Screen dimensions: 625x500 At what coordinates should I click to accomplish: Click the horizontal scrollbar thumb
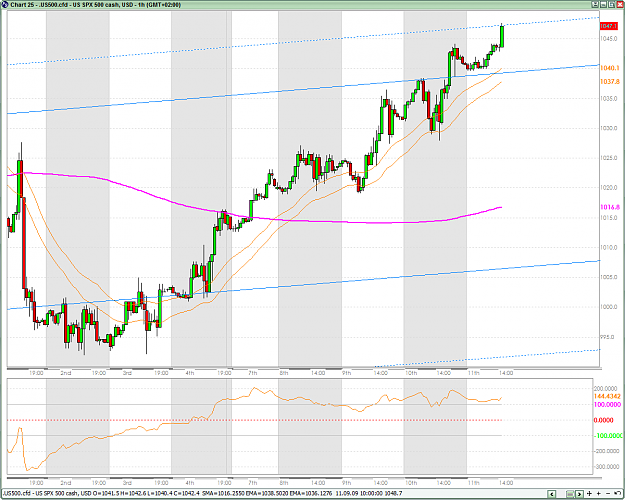(570, 494)
